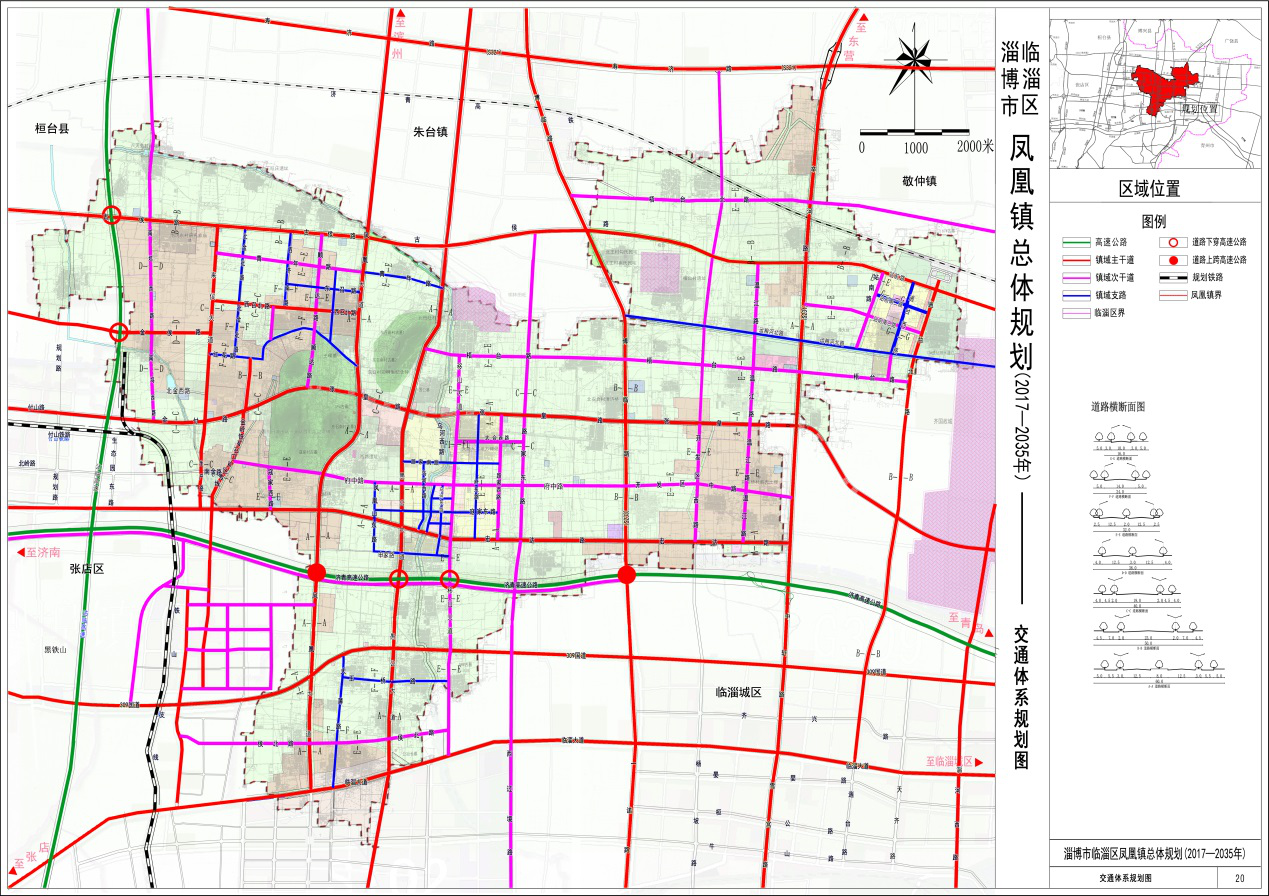Image resolution: width=1269 pixels, height=896 pixels.
Task: Click the black-white 规划铁路 legend symbol
Action: tap(1172, 276)
